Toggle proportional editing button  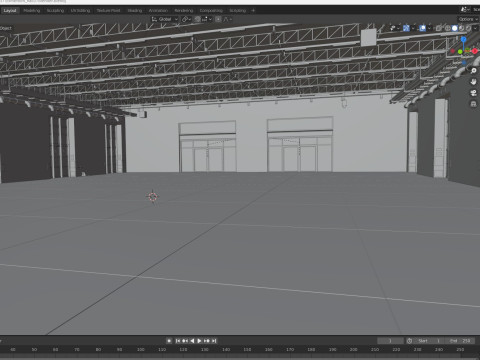click(218, 19)
